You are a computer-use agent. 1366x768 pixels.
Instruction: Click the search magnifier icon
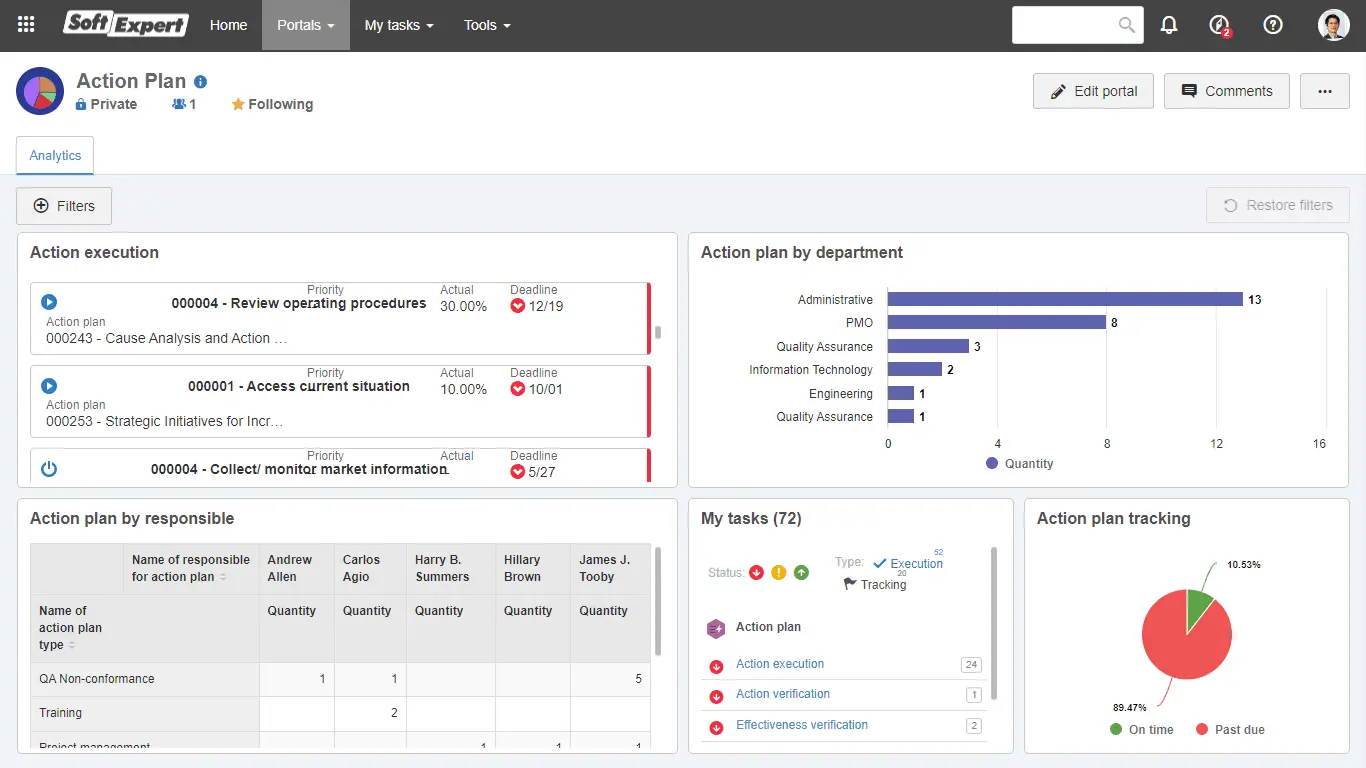click(x=1127, y=25)
